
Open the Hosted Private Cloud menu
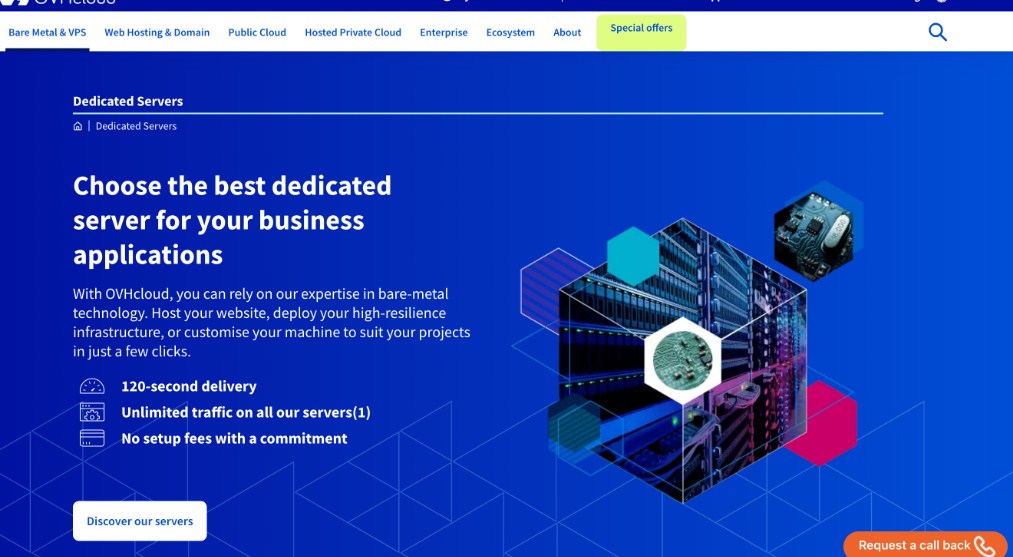[353, 32]
